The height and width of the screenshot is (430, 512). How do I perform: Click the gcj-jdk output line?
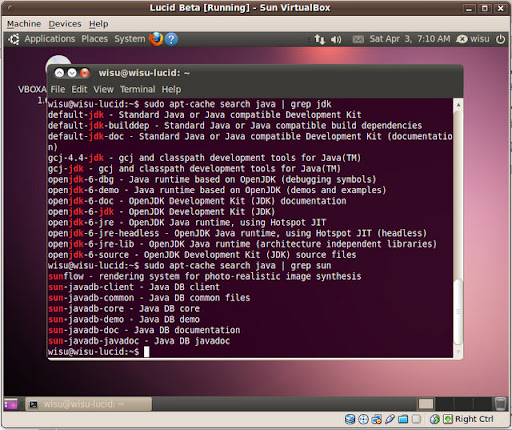pyautogui.click(x=194, y=169)
